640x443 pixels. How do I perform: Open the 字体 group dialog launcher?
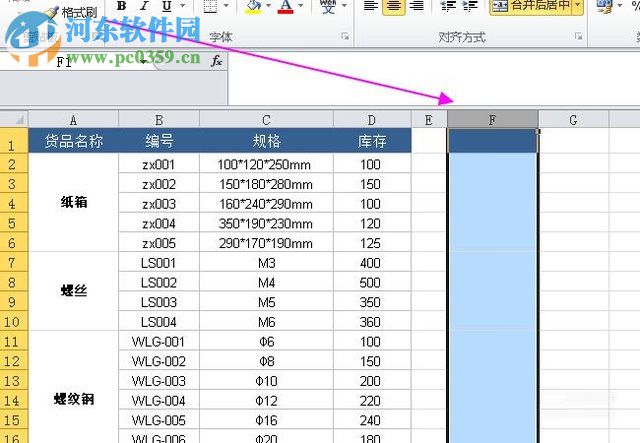click(x=345, y=37)
